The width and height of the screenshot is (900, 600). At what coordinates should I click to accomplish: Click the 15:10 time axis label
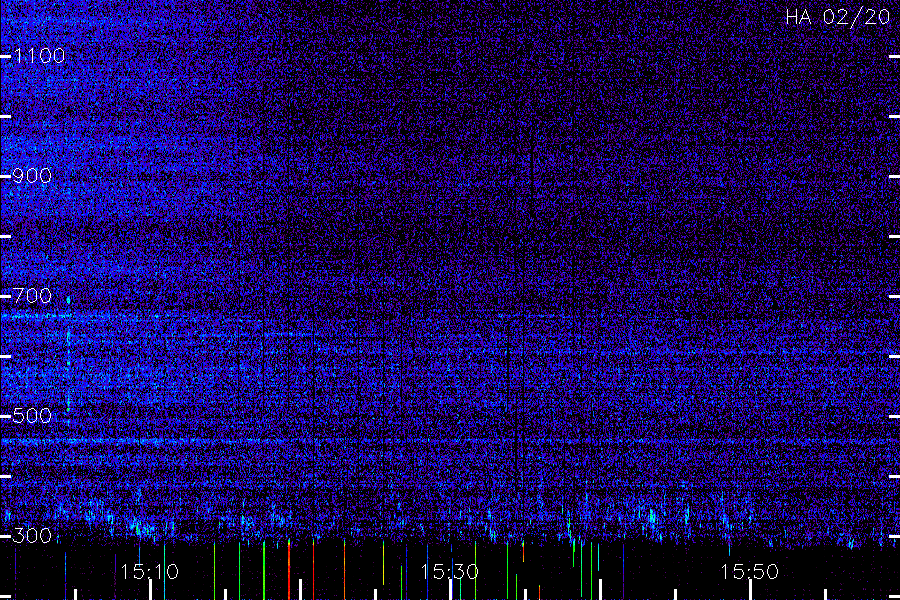click(x=149, y=572)
